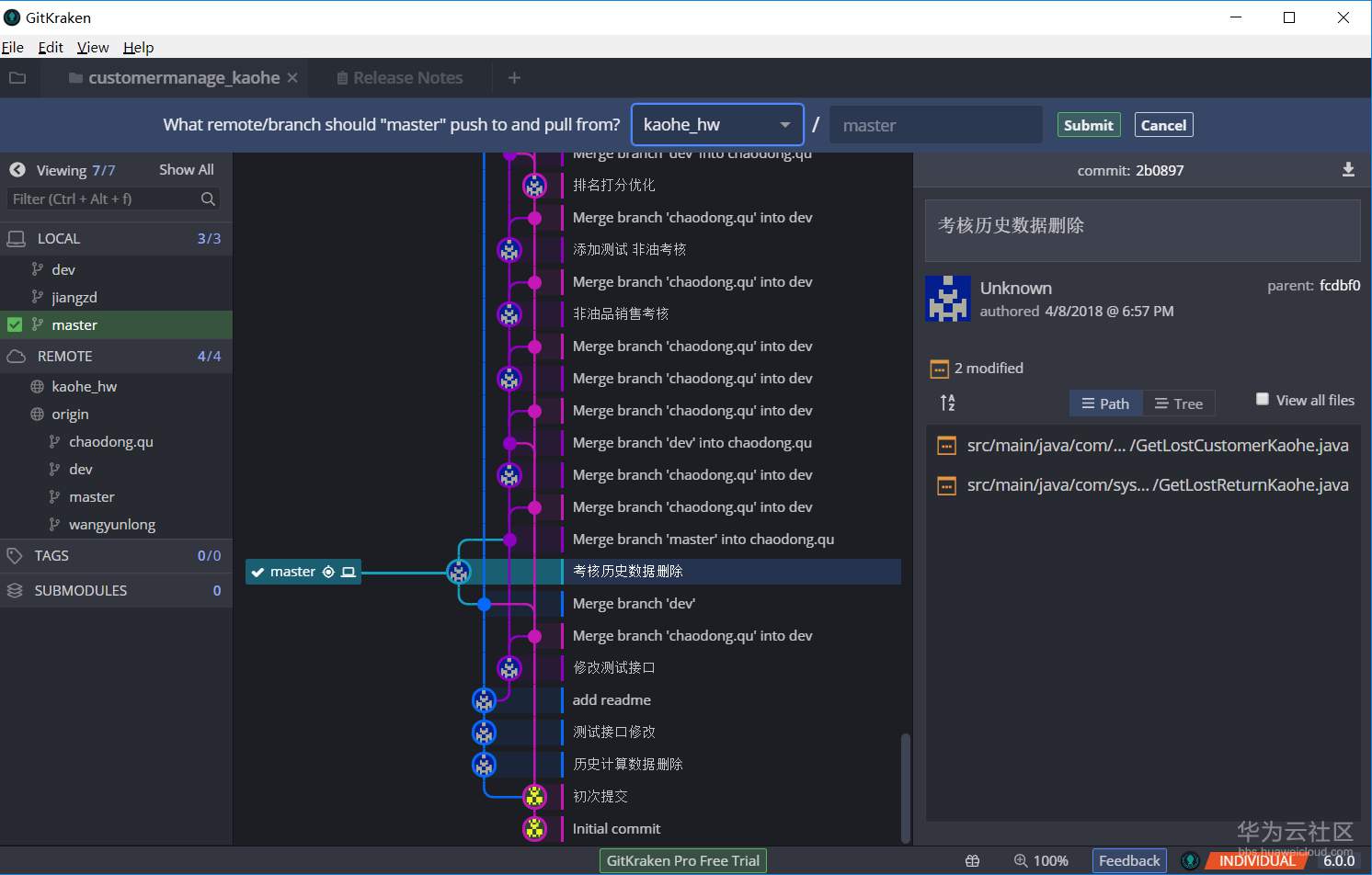Click commit node for add readme
Screen dimensions: 1372x875
pyautogui.click(x=485, y=700)
